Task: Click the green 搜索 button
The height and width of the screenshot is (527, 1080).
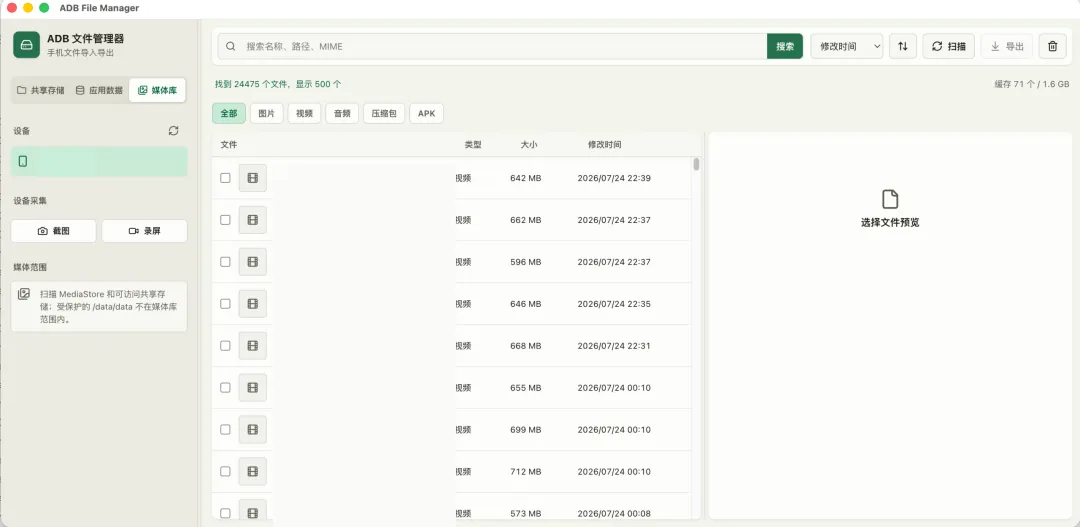Action: pyautogui.click(x=785, y=46)
